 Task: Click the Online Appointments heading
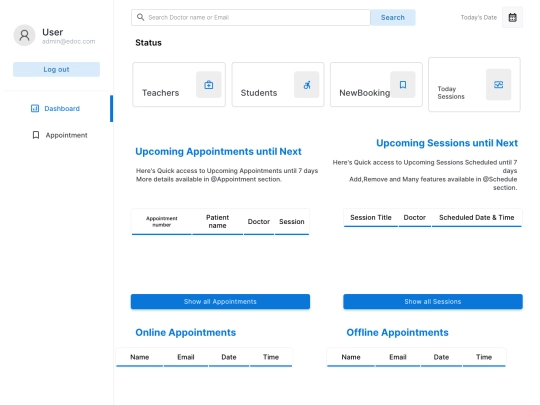tap(186, 332)
